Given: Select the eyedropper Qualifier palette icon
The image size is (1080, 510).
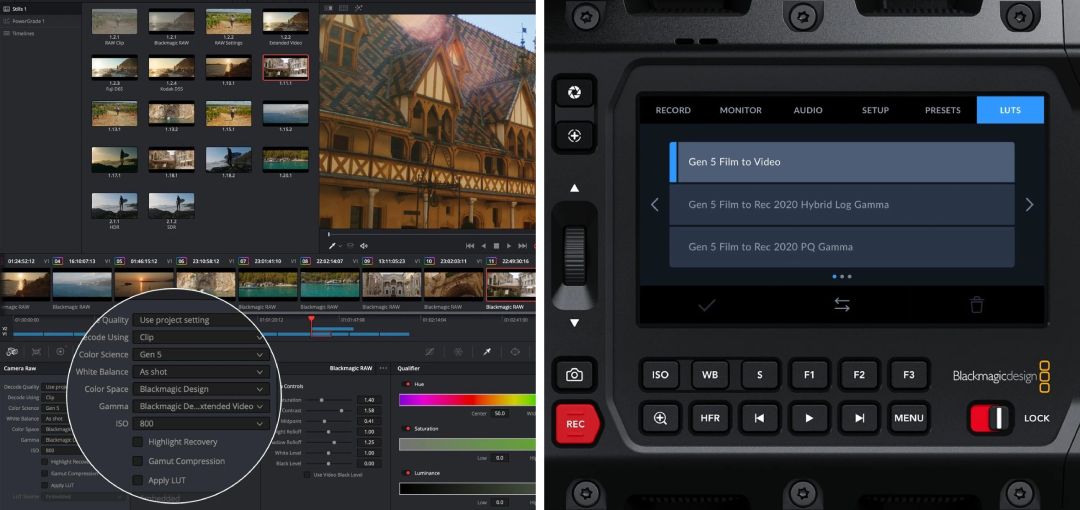Looking at the screenshot, I should [x=487, y=351].
